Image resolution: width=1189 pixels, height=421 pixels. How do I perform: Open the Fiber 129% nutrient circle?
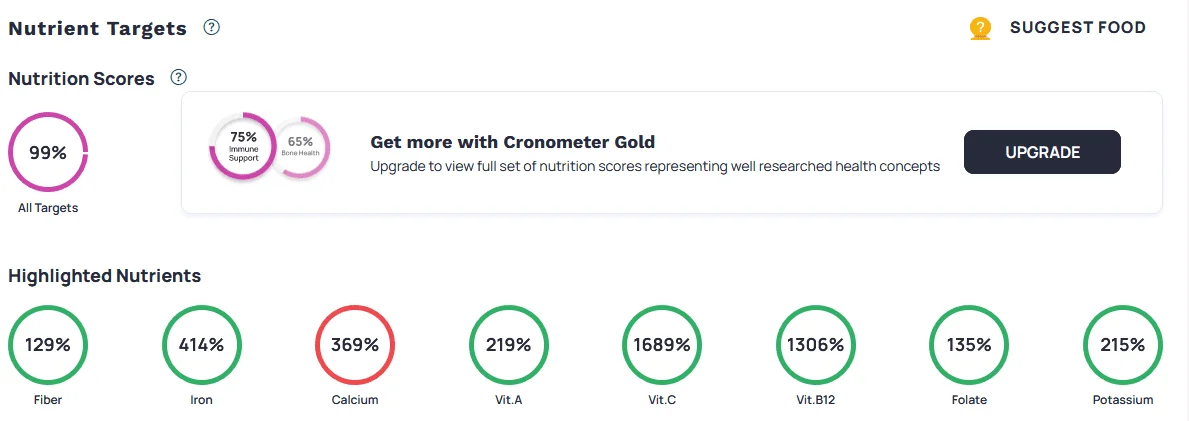48,344
